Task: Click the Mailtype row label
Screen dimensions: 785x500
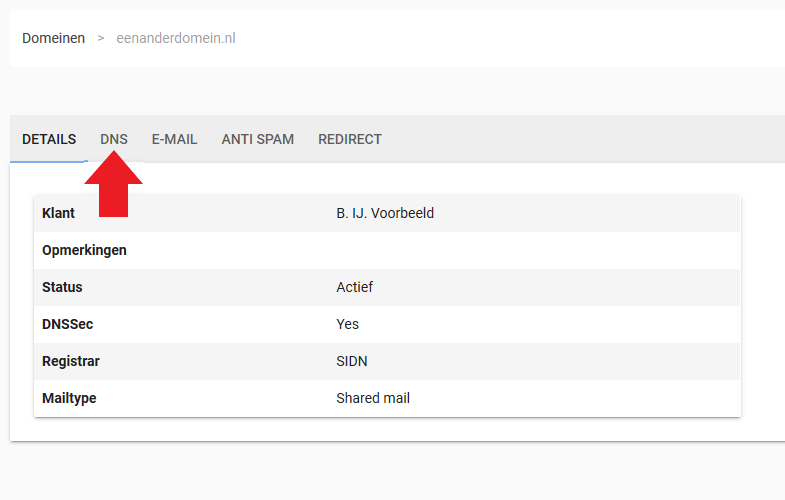Action: coord(69,398)
